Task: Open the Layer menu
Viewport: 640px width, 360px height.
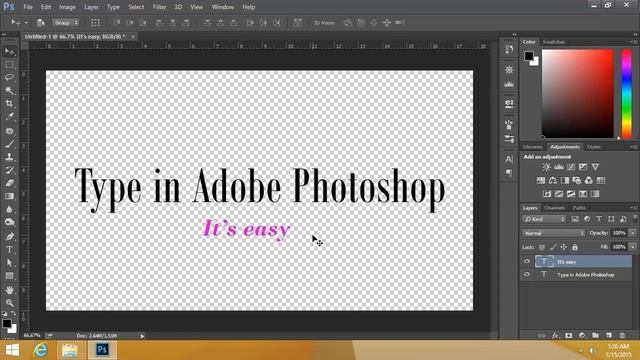Action: pos(91,7)
